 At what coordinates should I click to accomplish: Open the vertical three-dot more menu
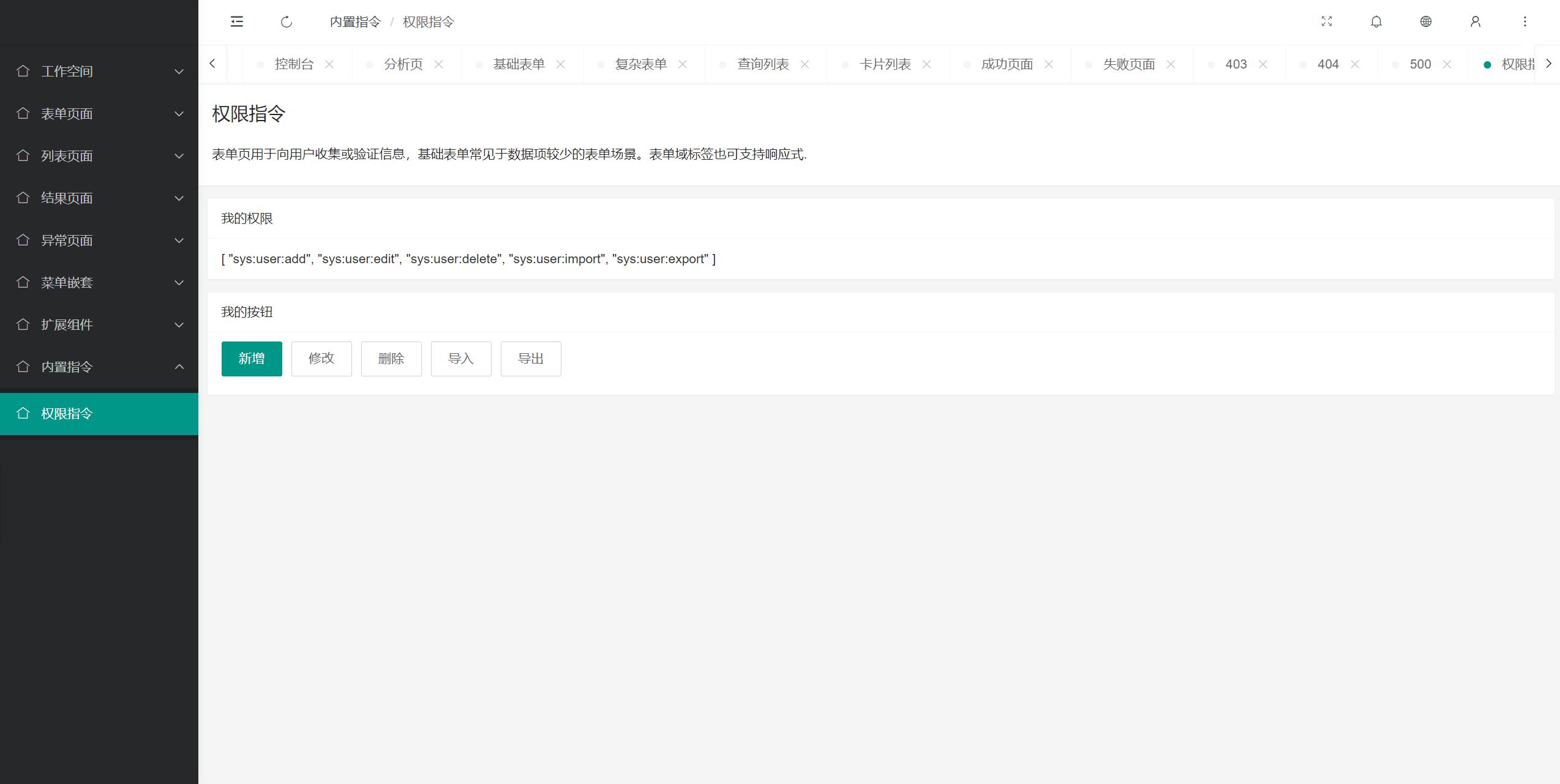click(1525, 22)
